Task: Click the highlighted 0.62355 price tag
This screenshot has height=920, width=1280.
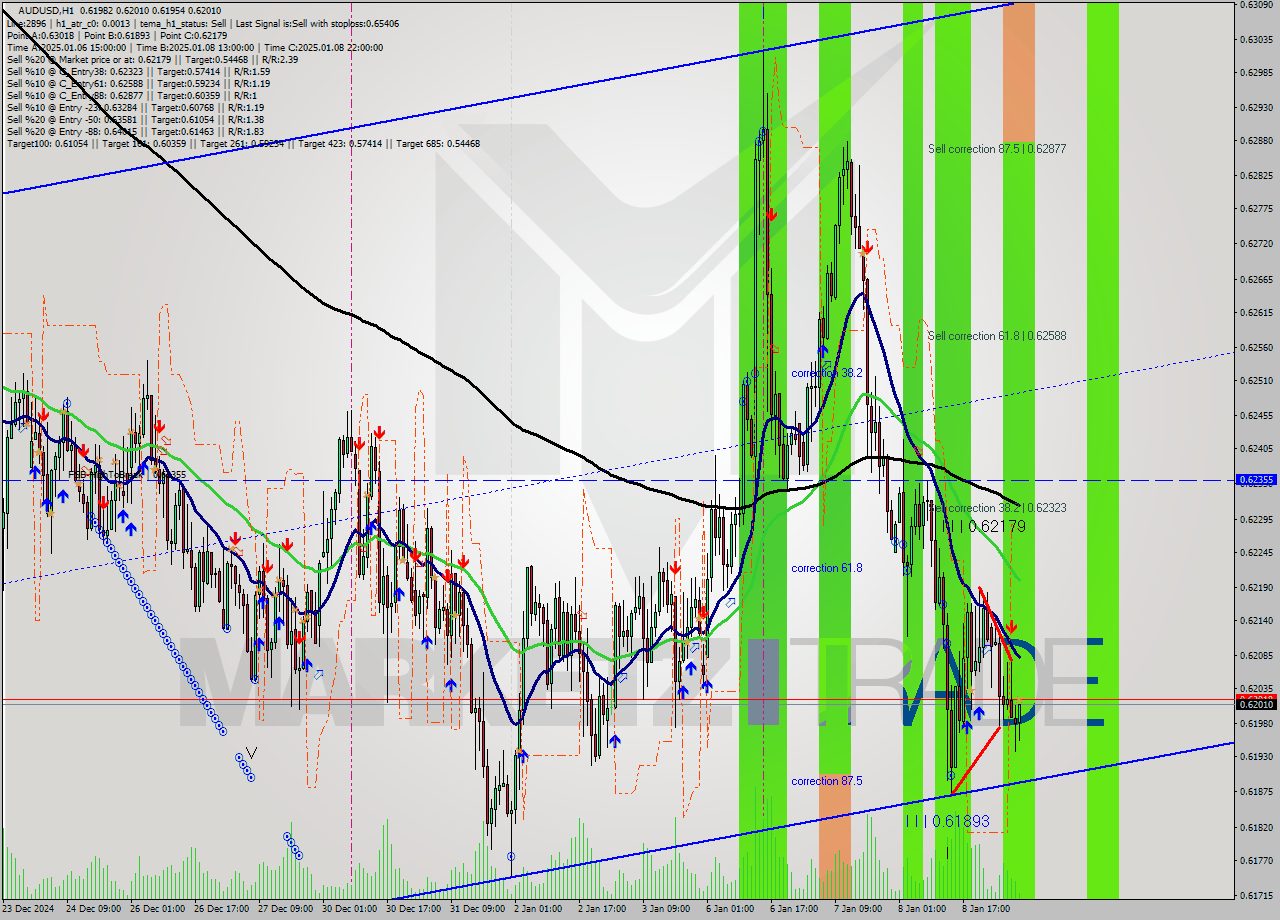Action: 1256,480
